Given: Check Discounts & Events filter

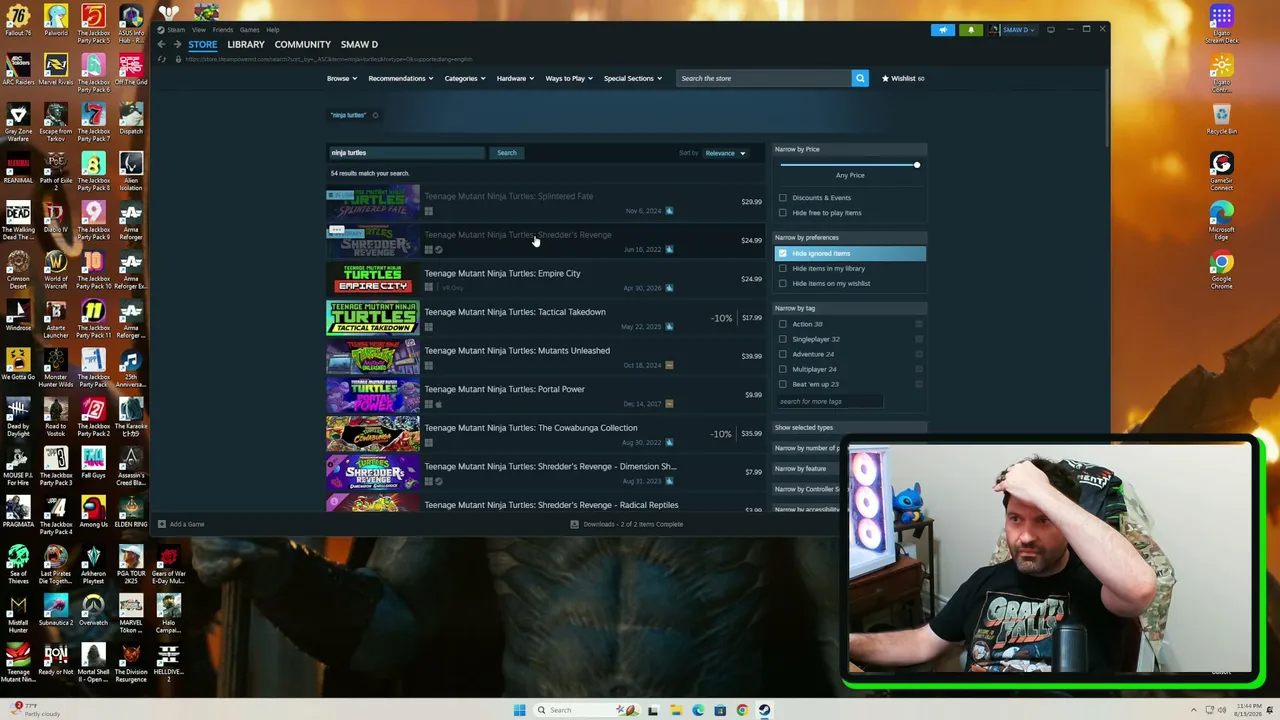Looking at the screenshot, I should click(783, 198).
